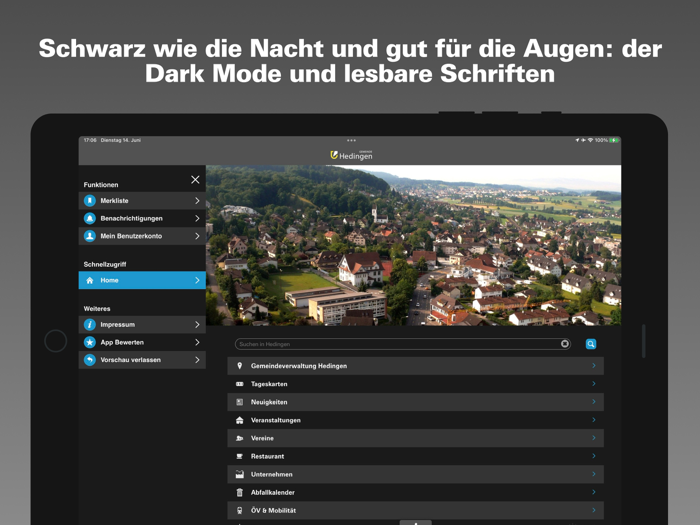Click the Suchen in Hedingen search field
700x525 pixels.
tap(403, 344)
